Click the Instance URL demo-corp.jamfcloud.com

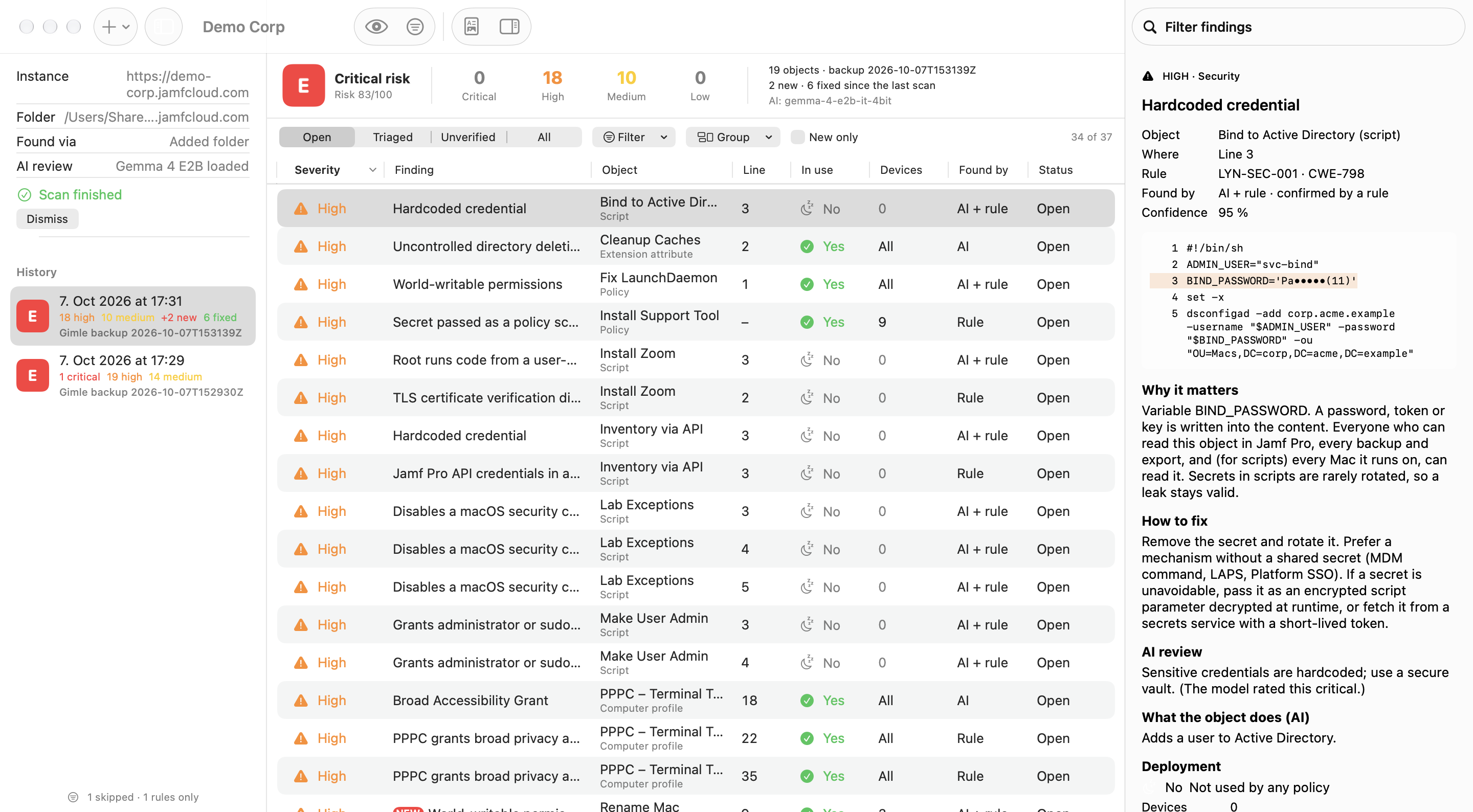coord(187,85)
